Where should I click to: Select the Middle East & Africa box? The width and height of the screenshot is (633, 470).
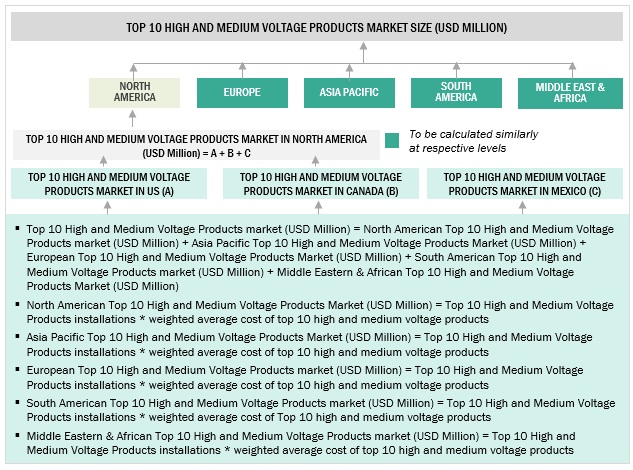click(x=570, y=92)
